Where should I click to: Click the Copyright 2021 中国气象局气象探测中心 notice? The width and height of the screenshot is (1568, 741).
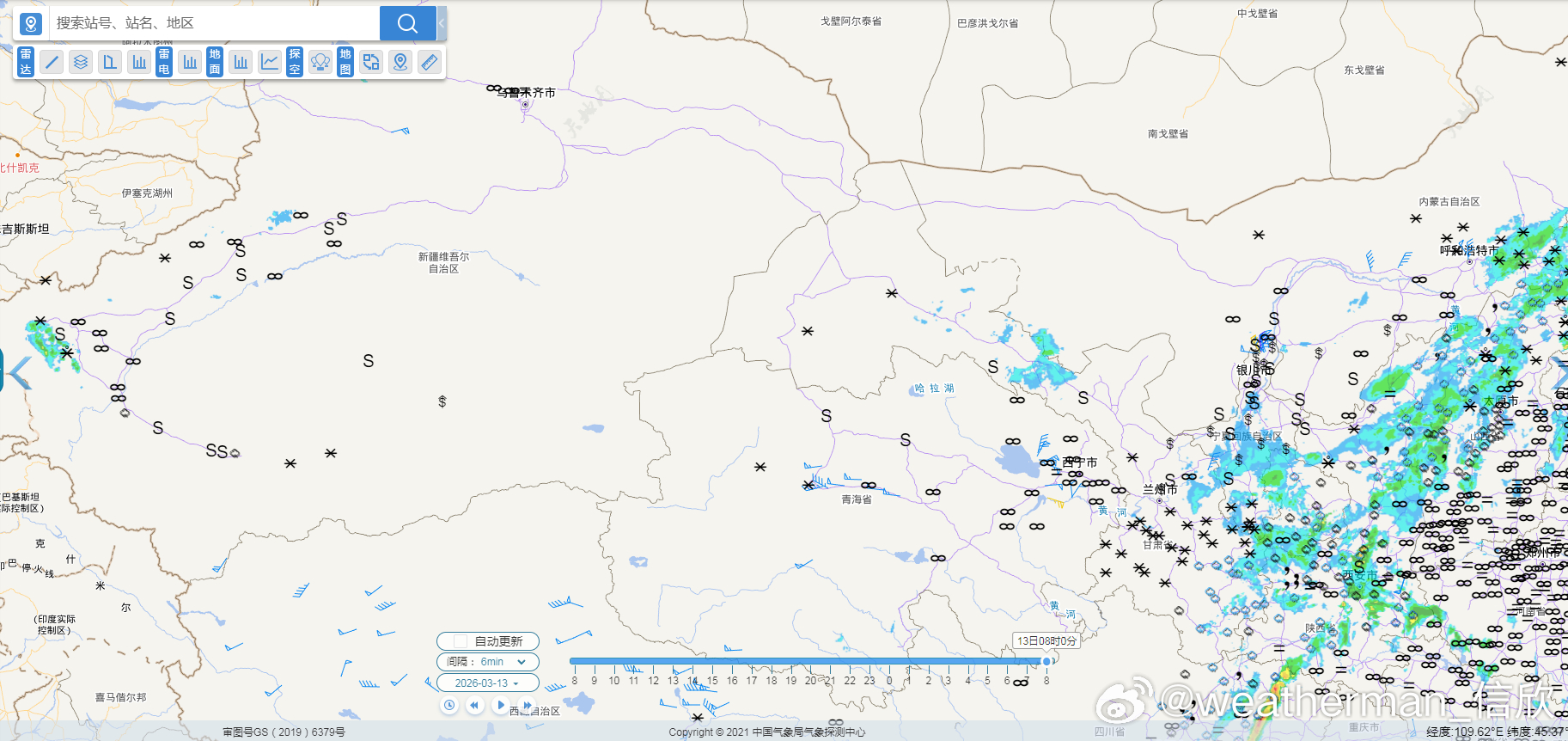(767, 732)
